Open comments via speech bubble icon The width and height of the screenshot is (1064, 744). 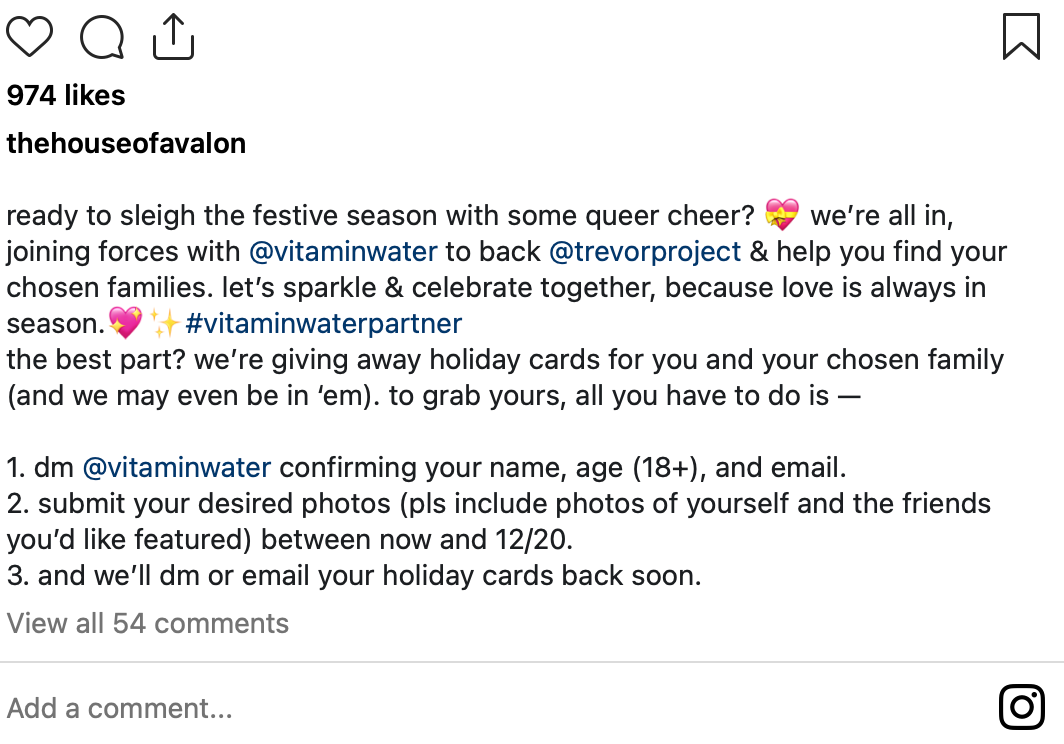click(102, 37)
